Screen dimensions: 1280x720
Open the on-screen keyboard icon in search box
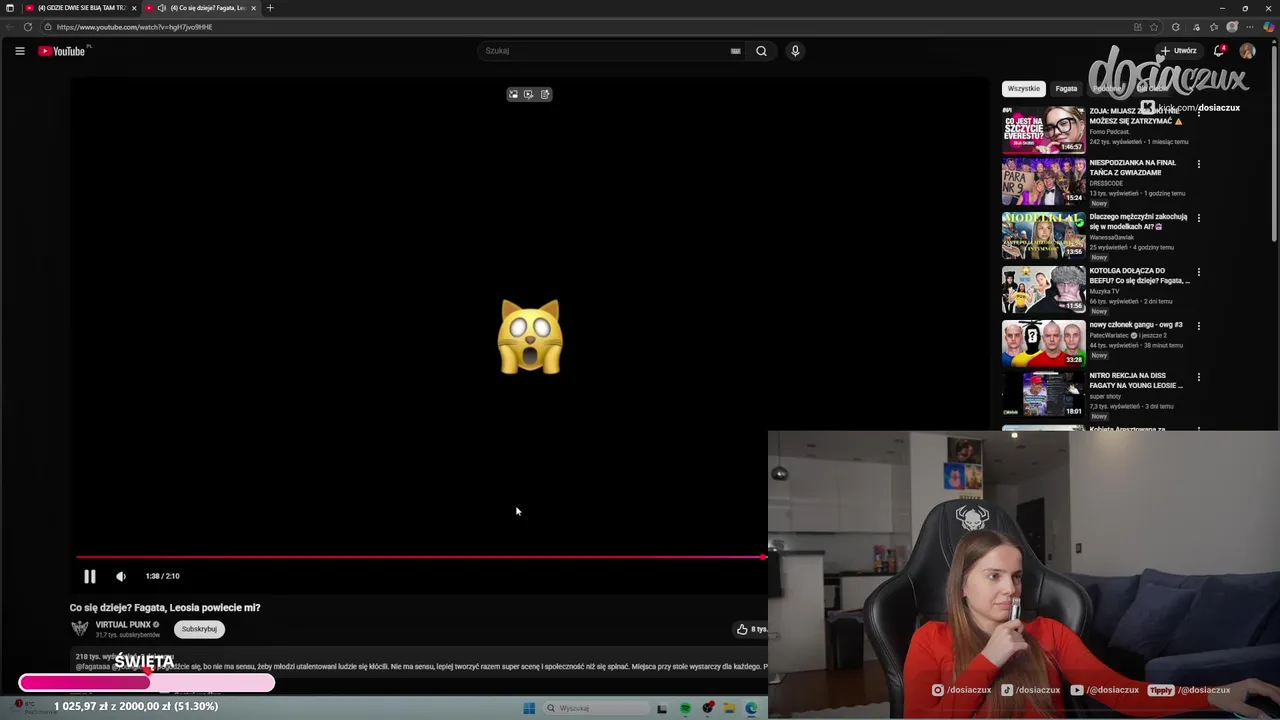coord(736,51)
